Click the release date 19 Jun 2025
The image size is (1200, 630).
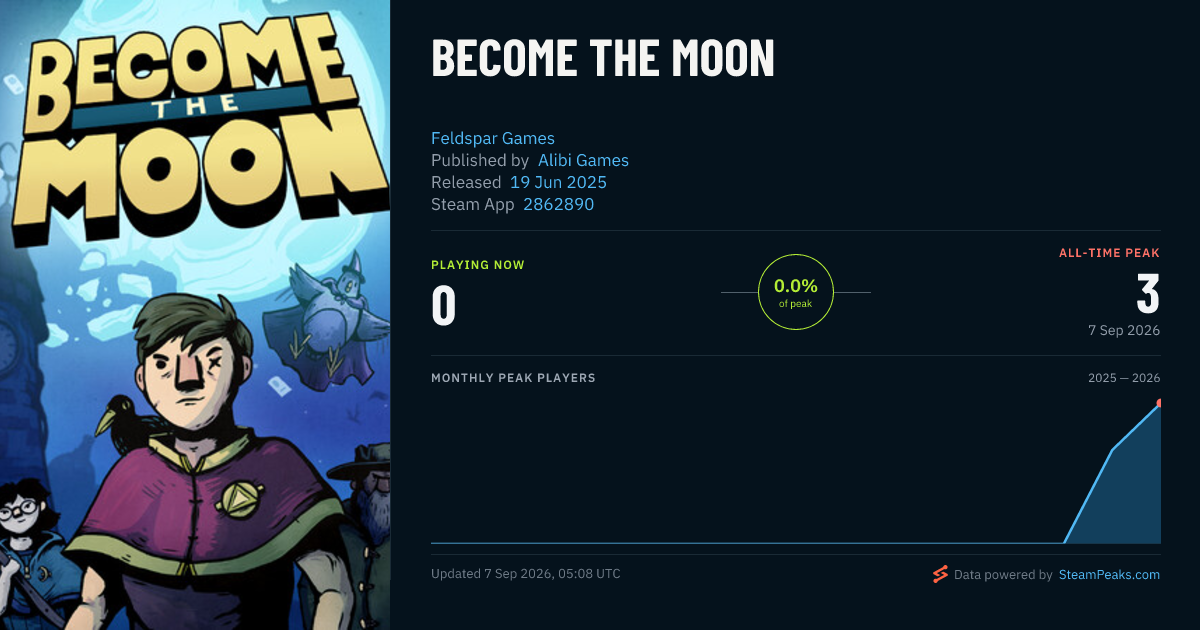558,182
